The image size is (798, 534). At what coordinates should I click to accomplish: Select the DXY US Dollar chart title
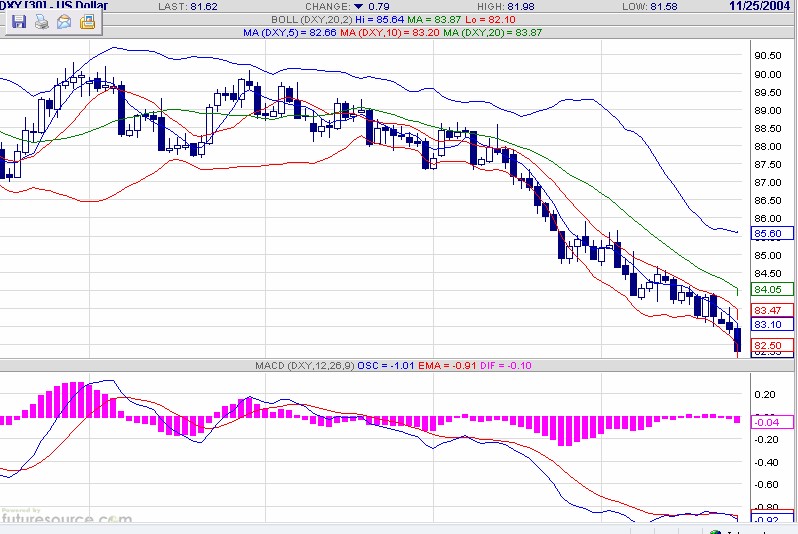(x=57, y=7)
